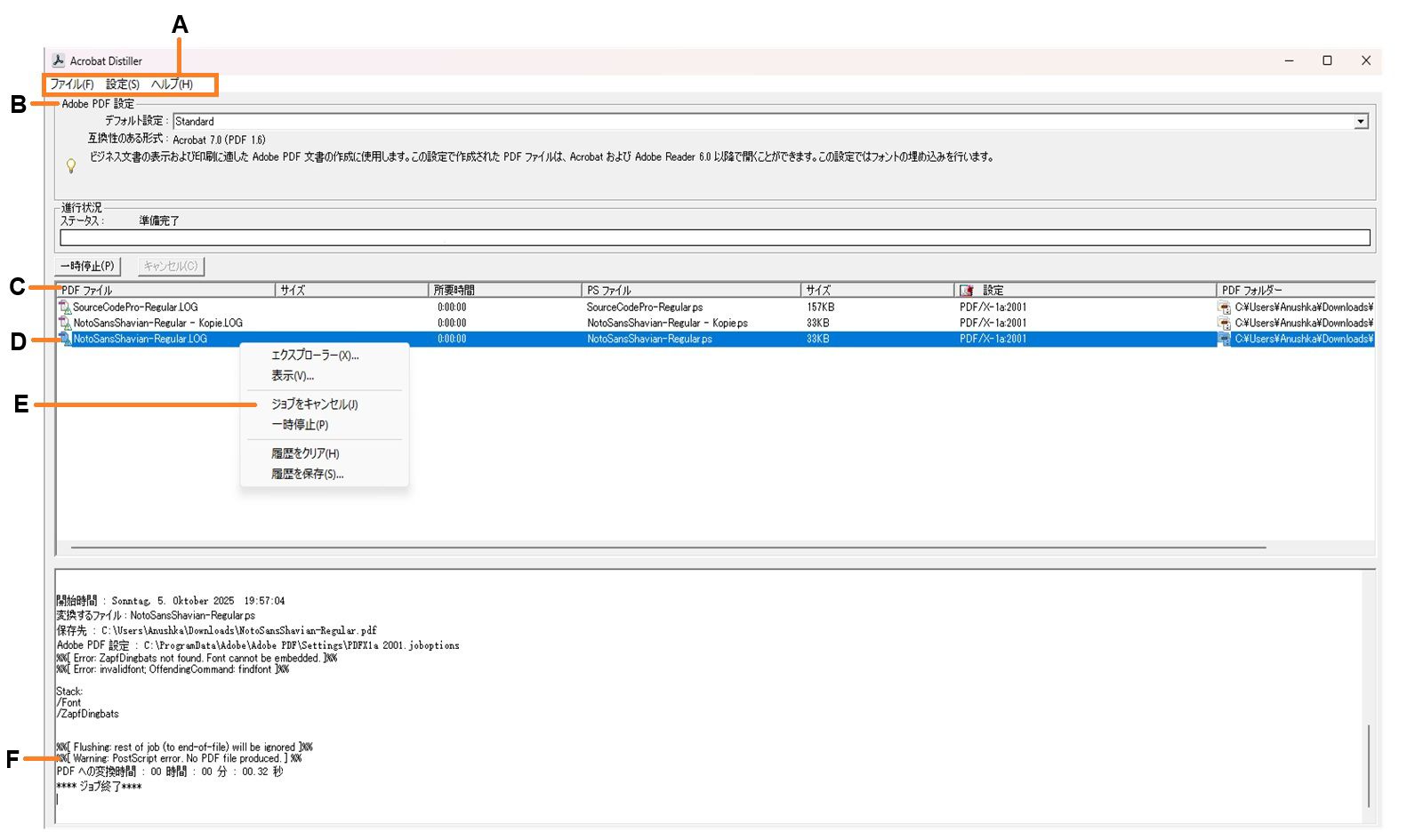Click the folder icon beside the first Downloads path

1226,307
